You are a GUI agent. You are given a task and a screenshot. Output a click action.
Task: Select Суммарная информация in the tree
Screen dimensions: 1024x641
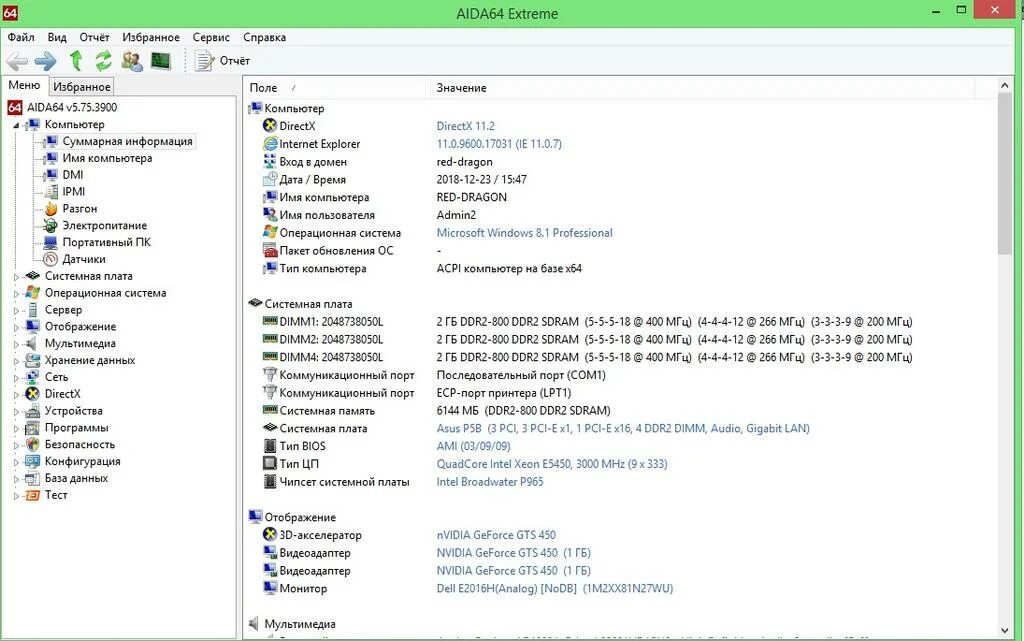(x=127, y=141)
